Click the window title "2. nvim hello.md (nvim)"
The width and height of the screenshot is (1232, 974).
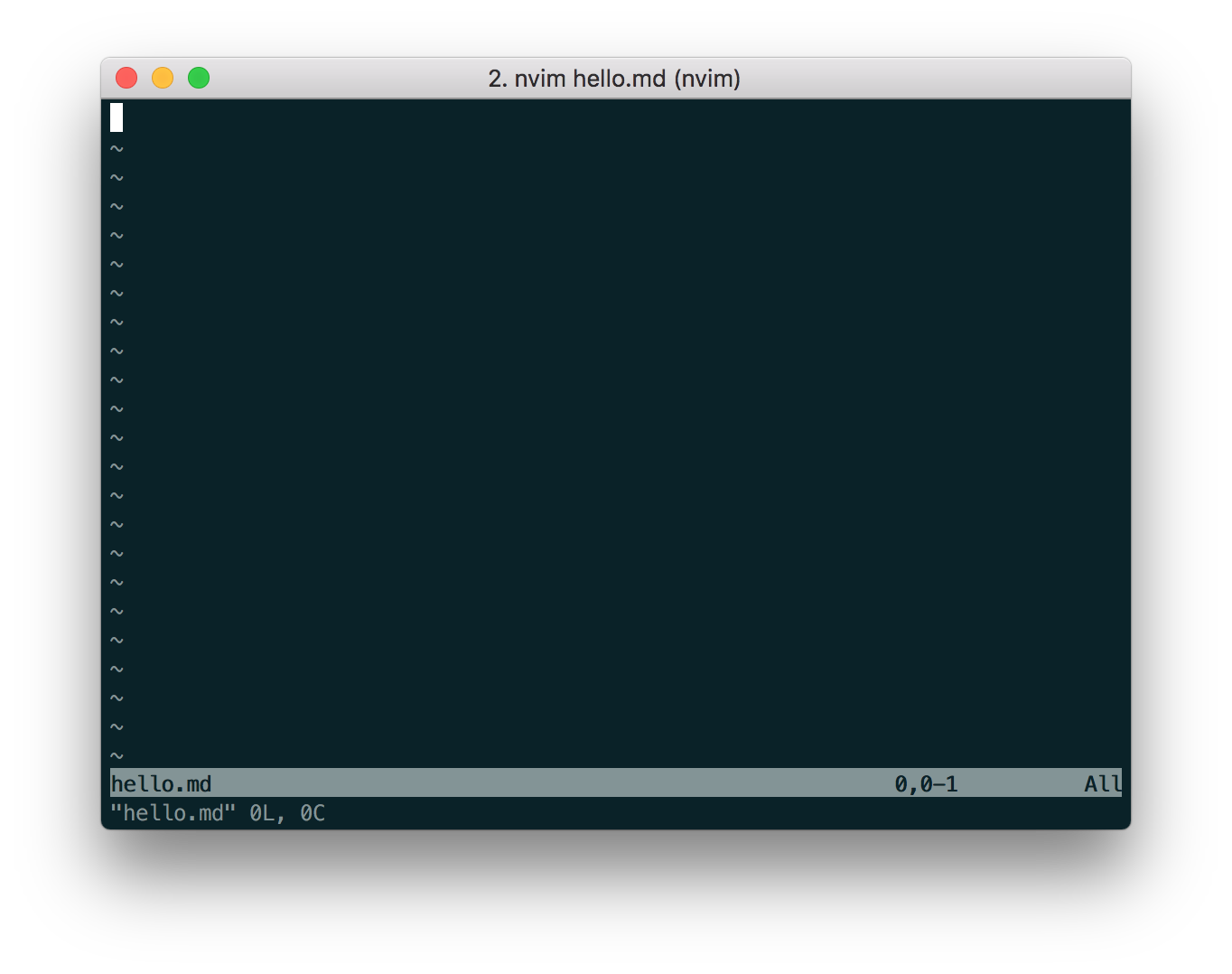pos(614,79)
